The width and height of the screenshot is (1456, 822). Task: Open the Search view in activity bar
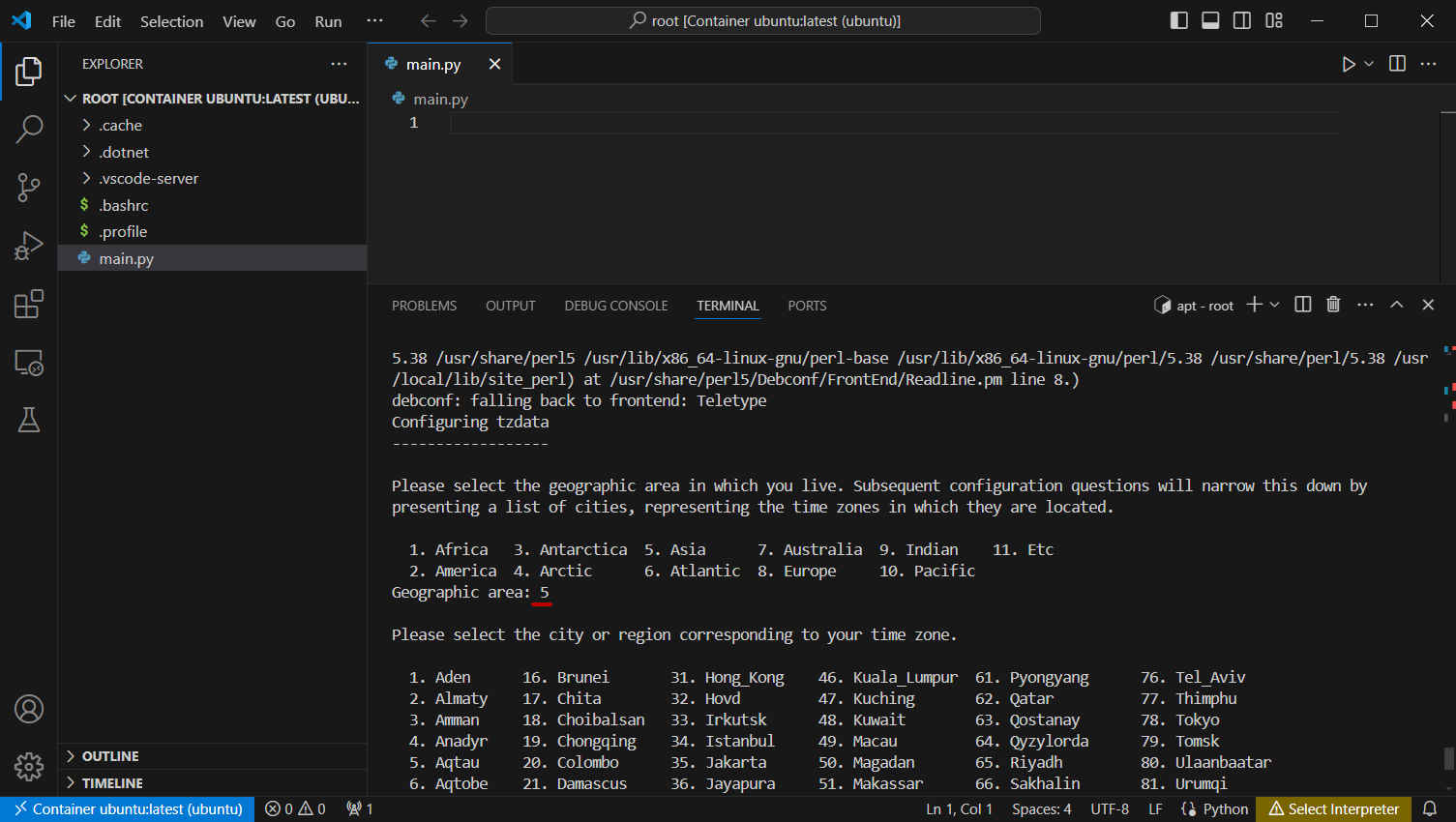[x=29, y=129]
